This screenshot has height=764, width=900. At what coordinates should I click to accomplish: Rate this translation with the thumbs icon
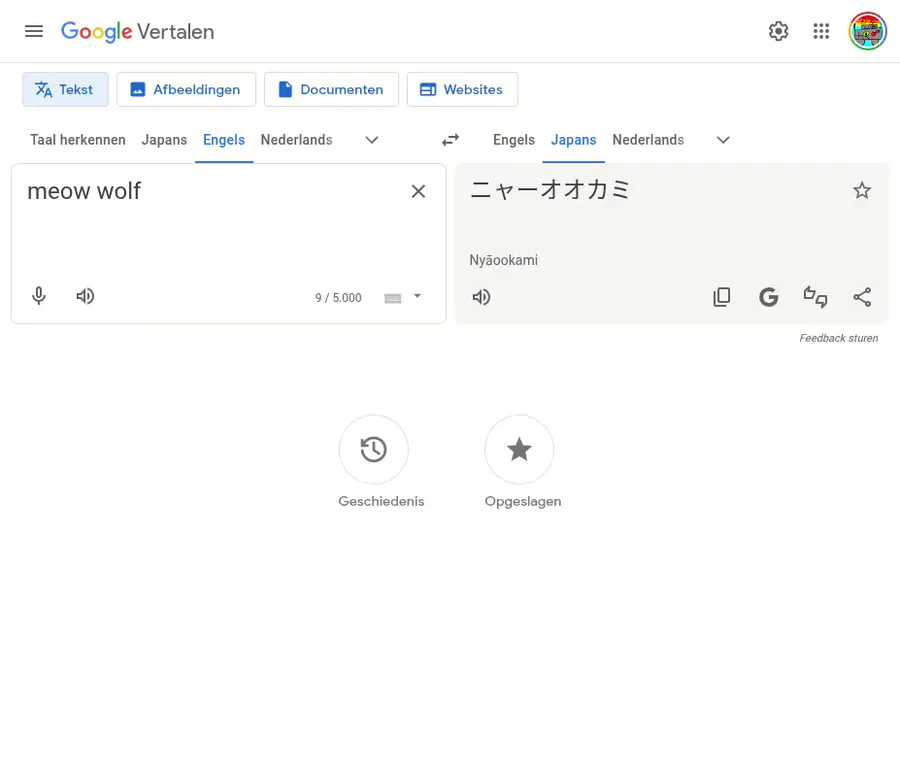coord(815,297)
